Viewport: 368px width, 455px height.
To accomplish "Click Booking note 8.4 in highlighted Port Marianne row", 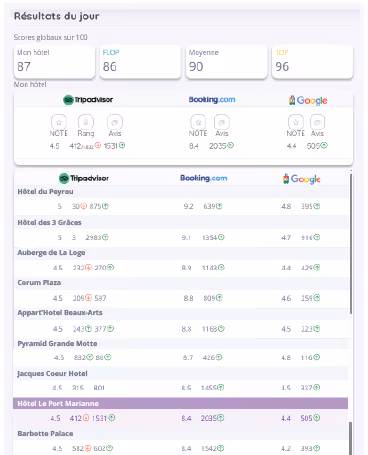I will 186,418.
